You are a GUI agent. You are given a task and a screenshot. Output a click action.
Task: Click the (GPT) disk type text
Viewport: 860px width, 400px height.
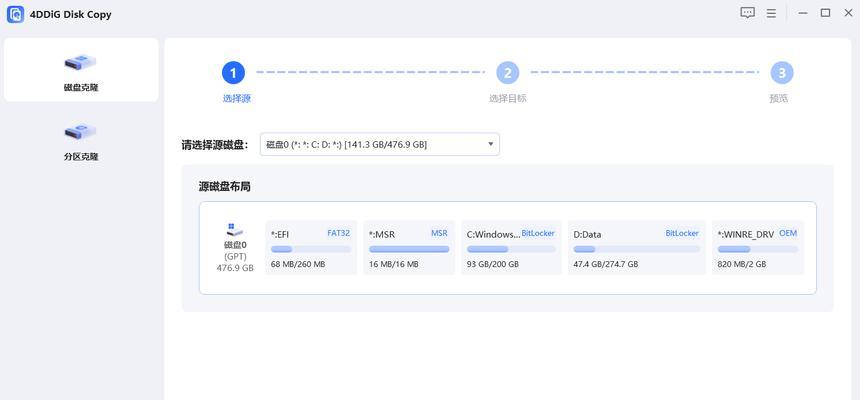click(x=235, y=256)
